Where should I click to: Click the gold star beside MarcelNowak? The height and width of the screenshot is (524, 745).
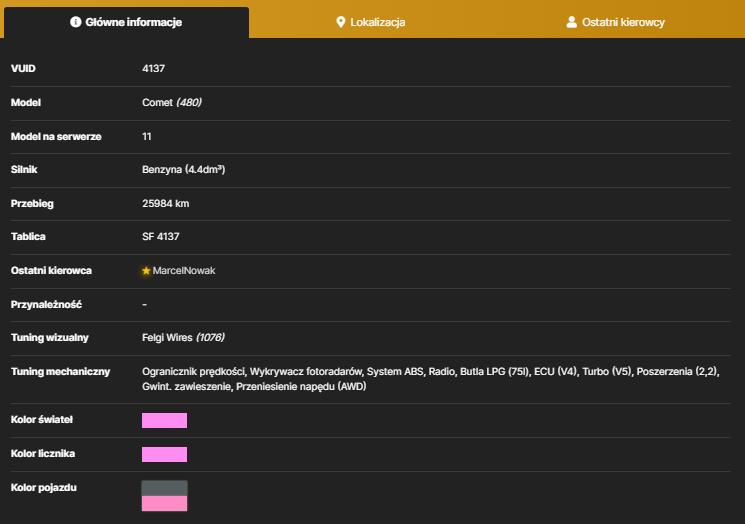[146, 271]
